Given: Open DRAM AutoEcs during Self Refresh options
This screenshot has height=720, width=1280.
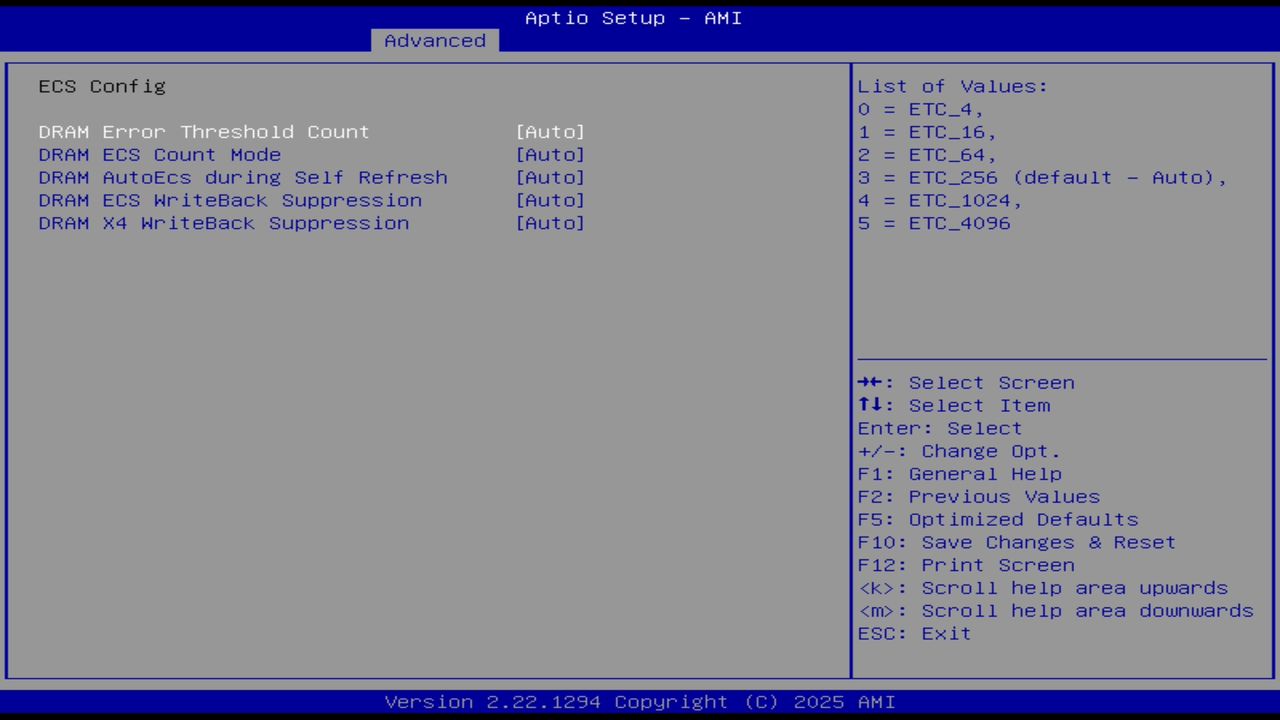Looking at the screenshot, I should click(242, 177).
